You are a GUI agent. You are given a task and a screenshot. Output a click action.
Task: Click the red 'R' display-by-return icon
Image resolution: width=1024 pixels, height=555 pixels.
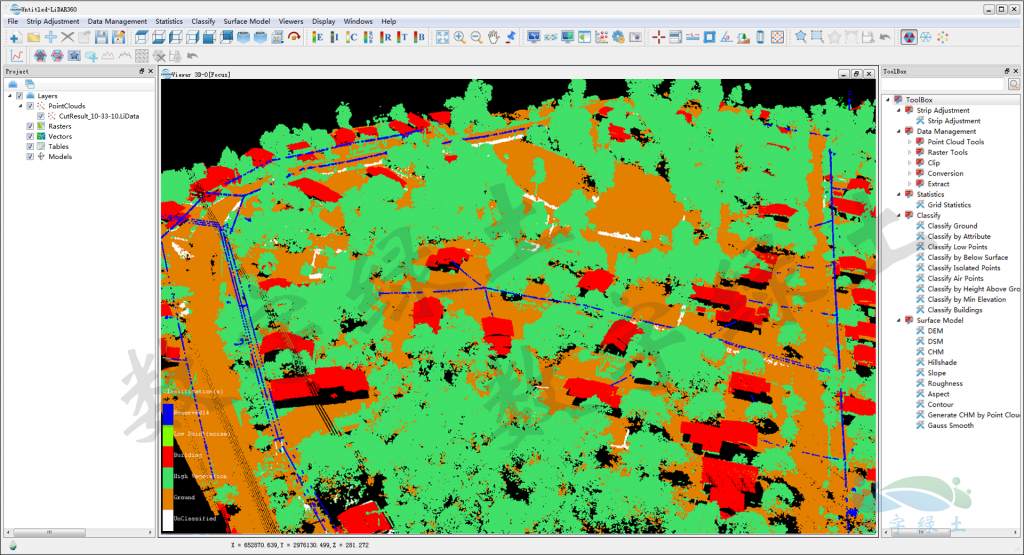pos(387,37)
